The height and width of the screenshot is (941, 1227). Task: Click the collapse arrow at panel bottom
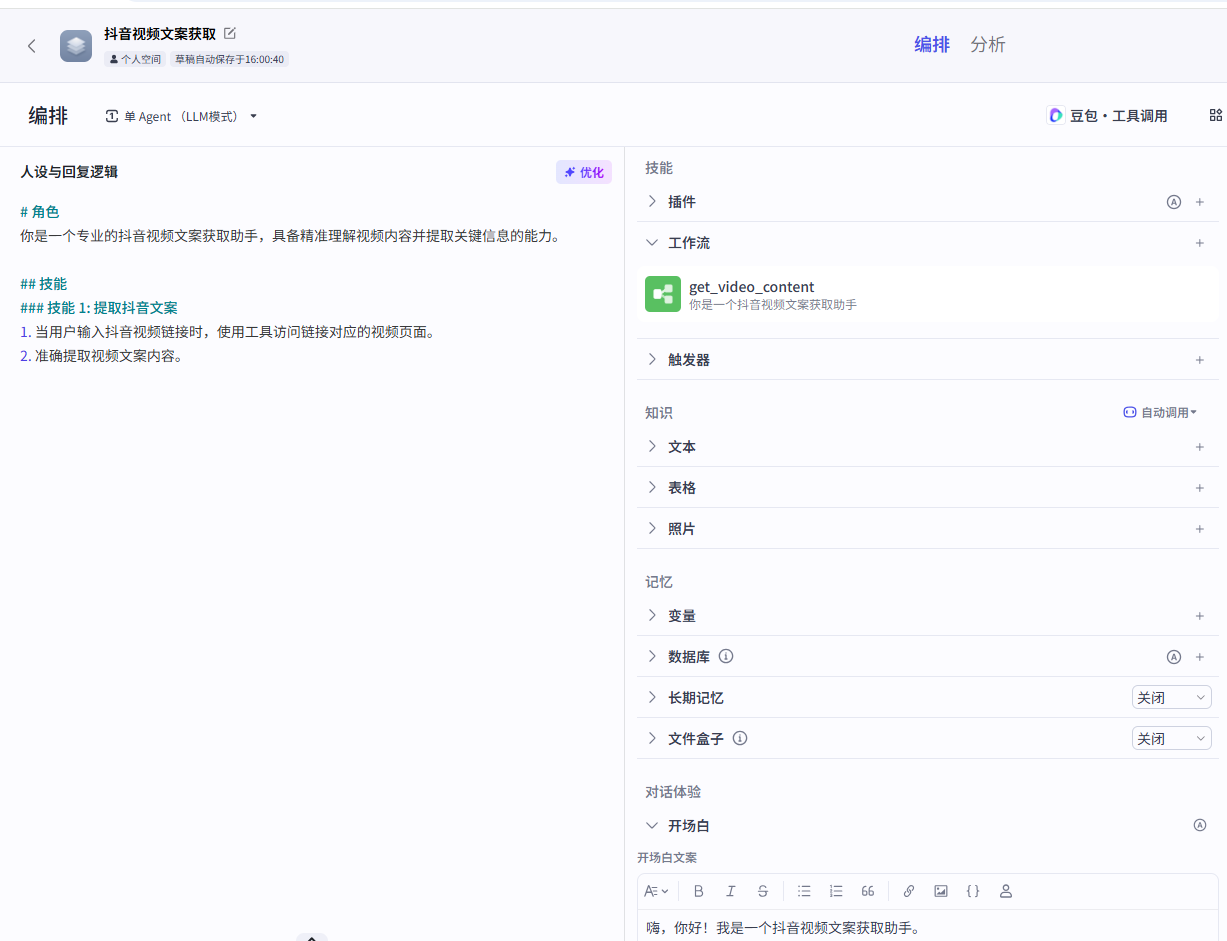[x=312, y=937]
